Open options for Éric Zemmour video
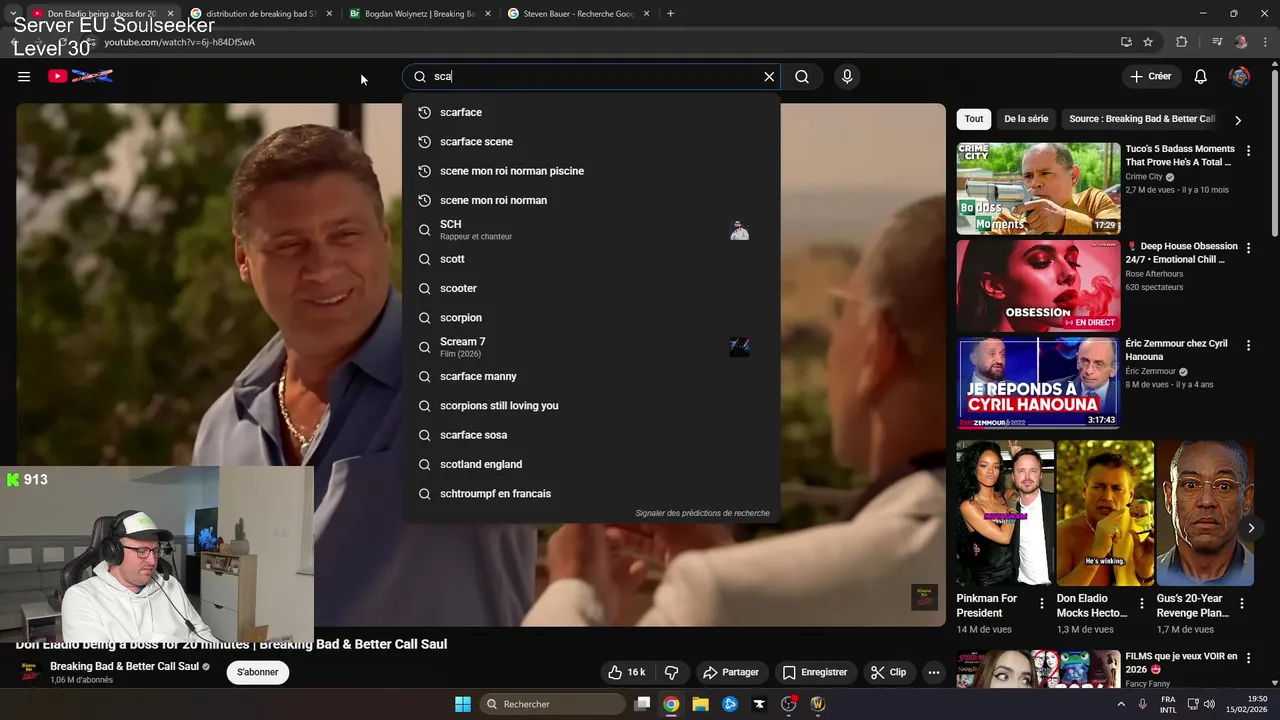The height and width of the screenshot is (720, 1280). (1248, 346)
